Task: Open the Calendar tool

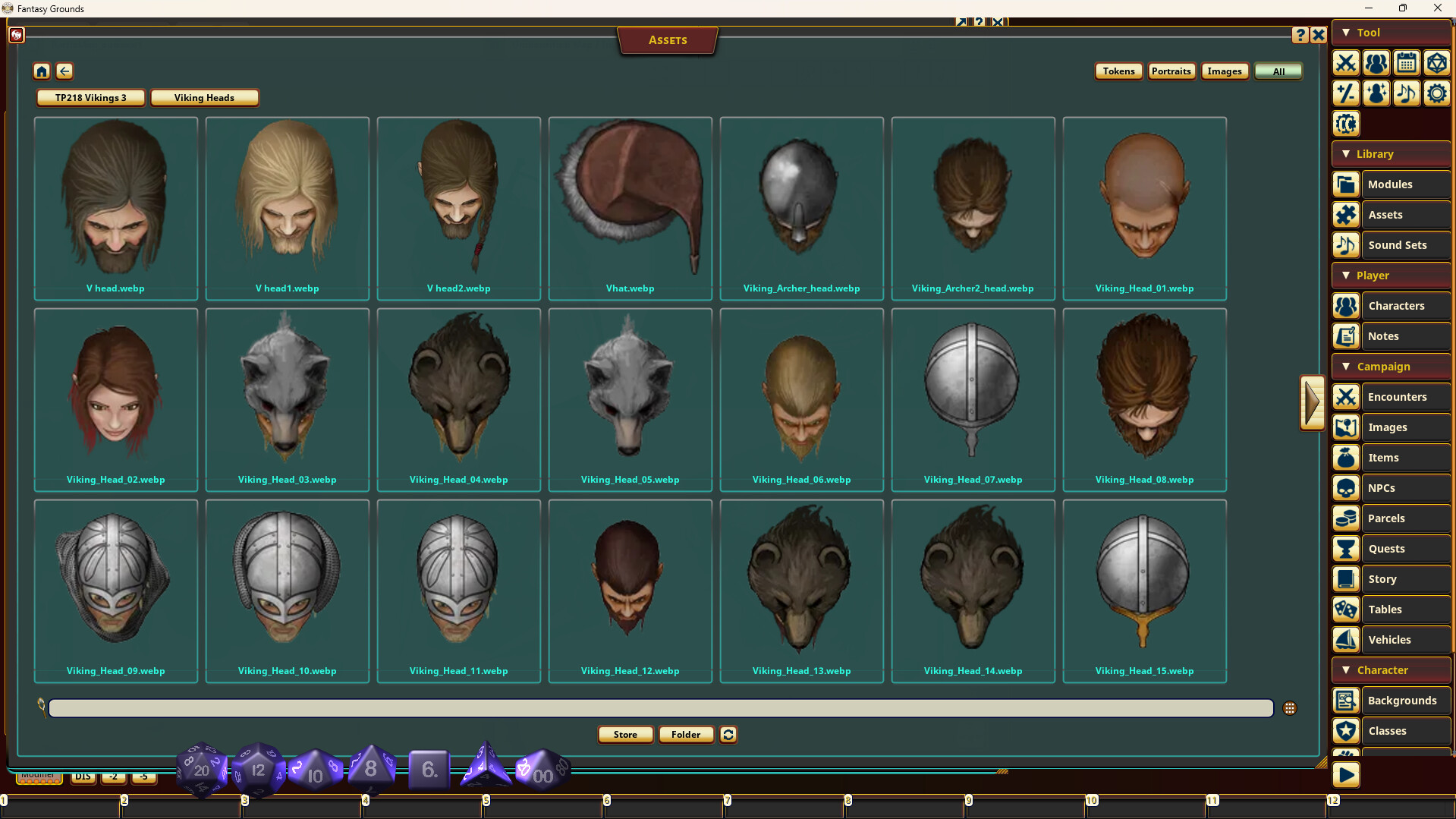Action: coord(1406,63)
